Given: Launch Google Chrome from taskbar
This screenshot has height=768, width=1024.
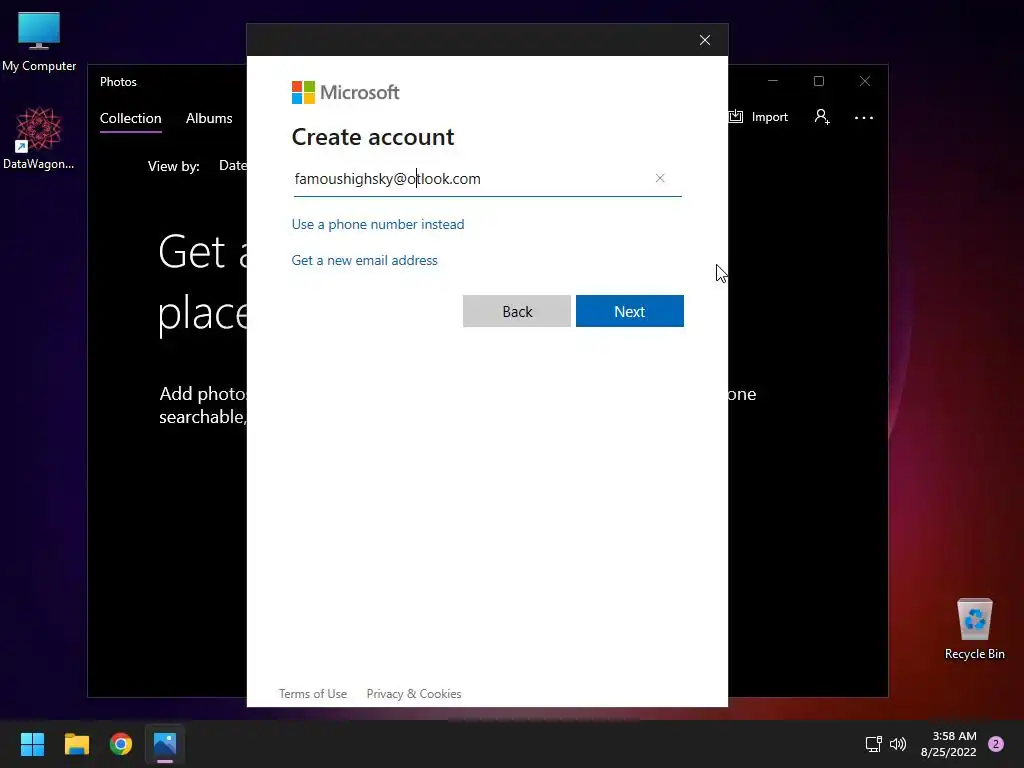Looking at the screenshot, I should tap(121, 744).
